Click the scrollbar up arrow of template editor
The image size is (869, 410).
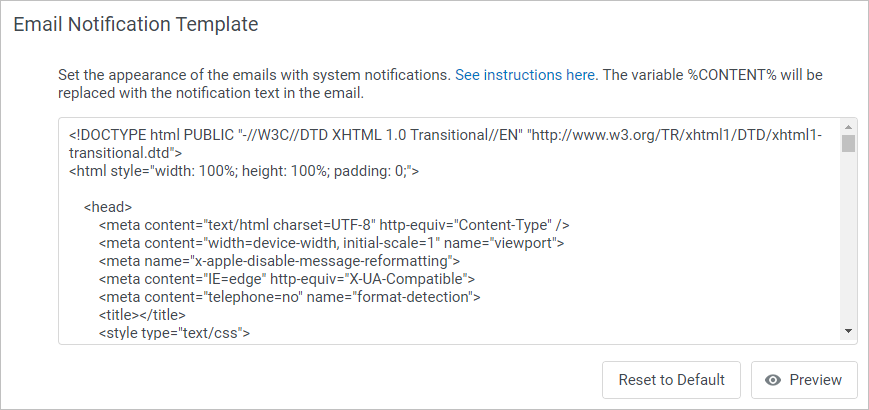coord(848,126)
